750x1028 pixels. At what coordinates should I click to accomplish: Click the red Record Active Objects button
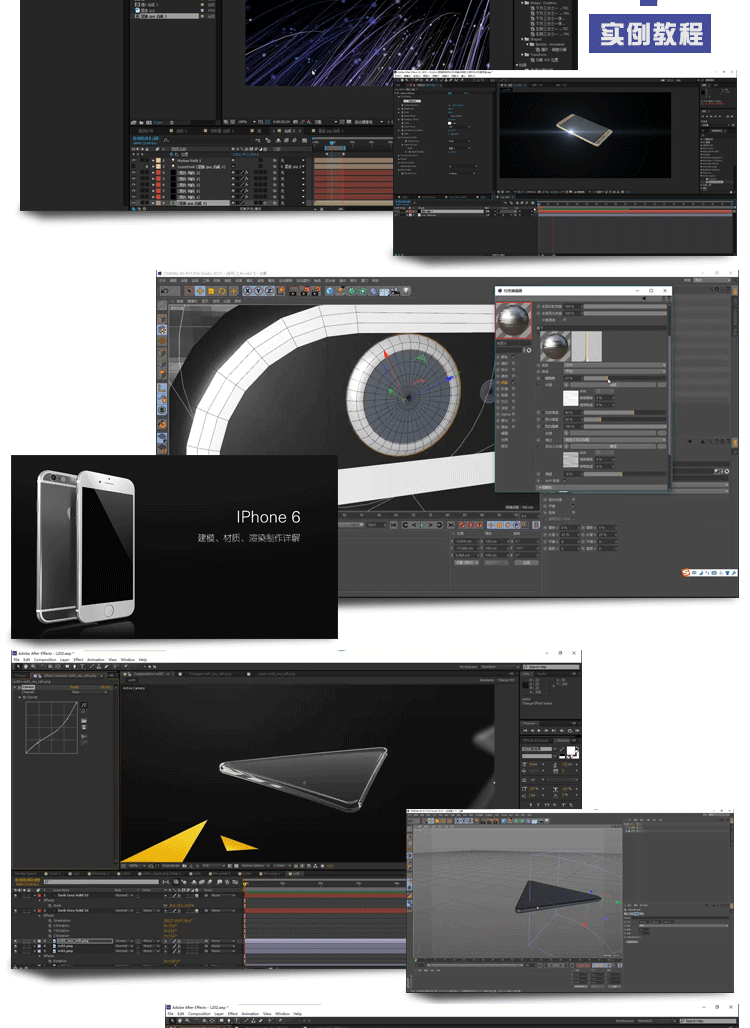click(462, 524)
